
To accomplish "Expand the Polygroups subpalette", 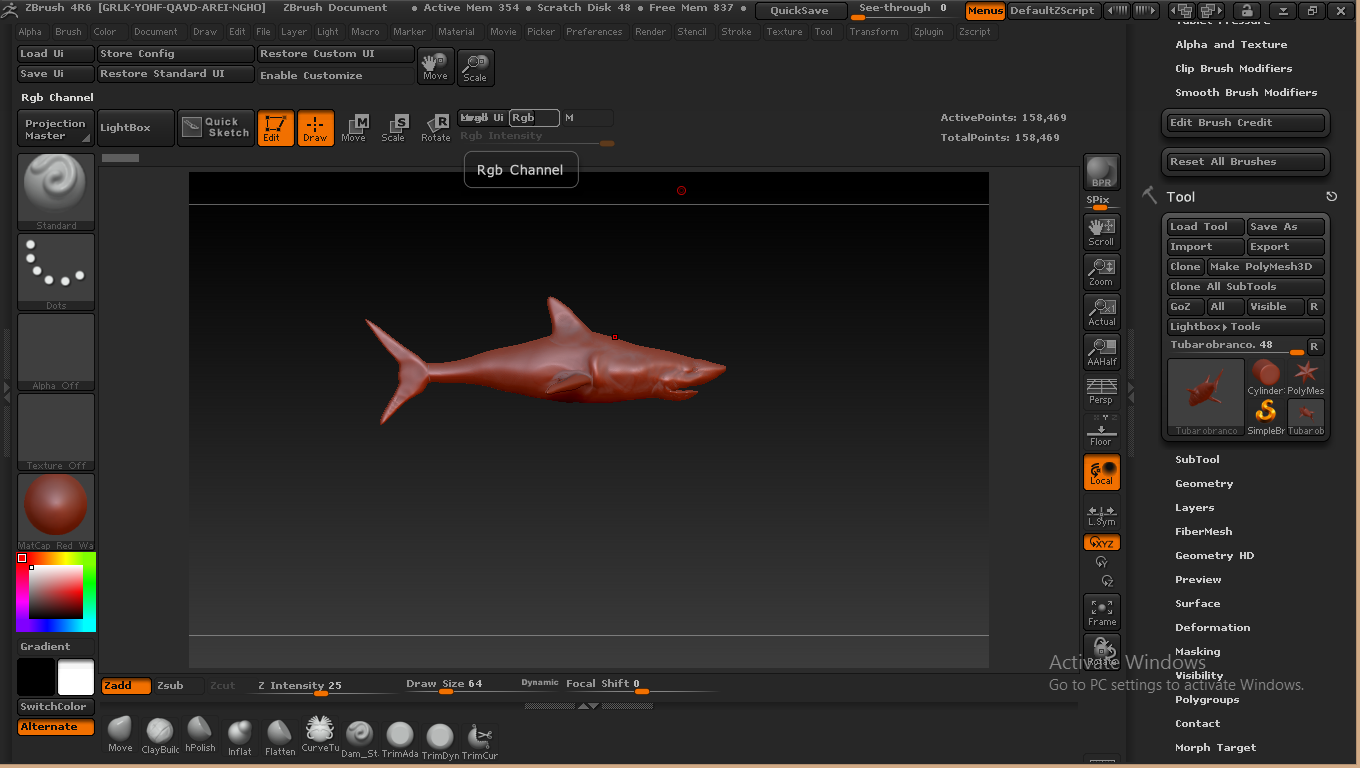I will (x=1207, y=700).
